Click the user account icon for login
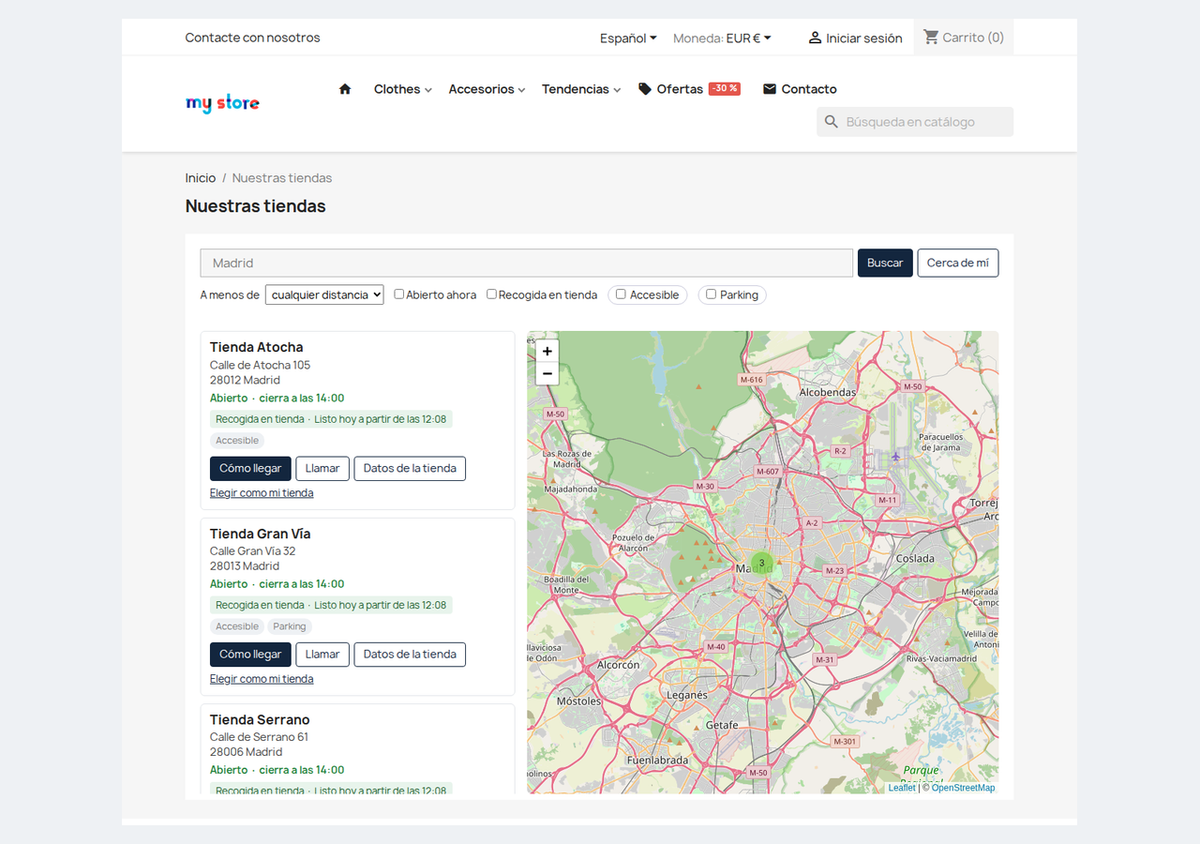Viewport: 1200px width, 844px height. (x=815, y=38)
